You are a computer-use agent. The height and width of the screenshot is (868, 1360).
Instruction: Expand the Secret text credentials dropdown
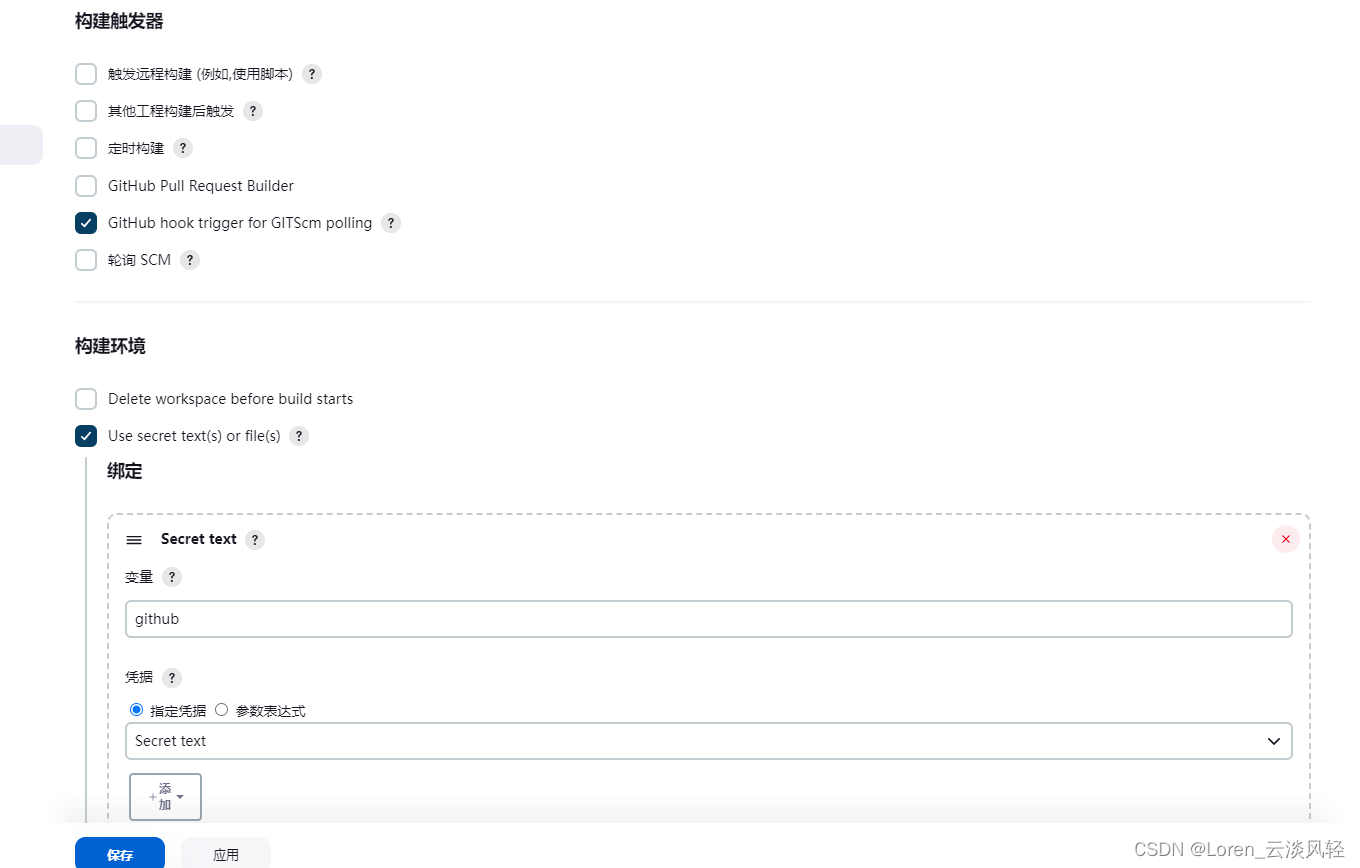pos(709,741)
